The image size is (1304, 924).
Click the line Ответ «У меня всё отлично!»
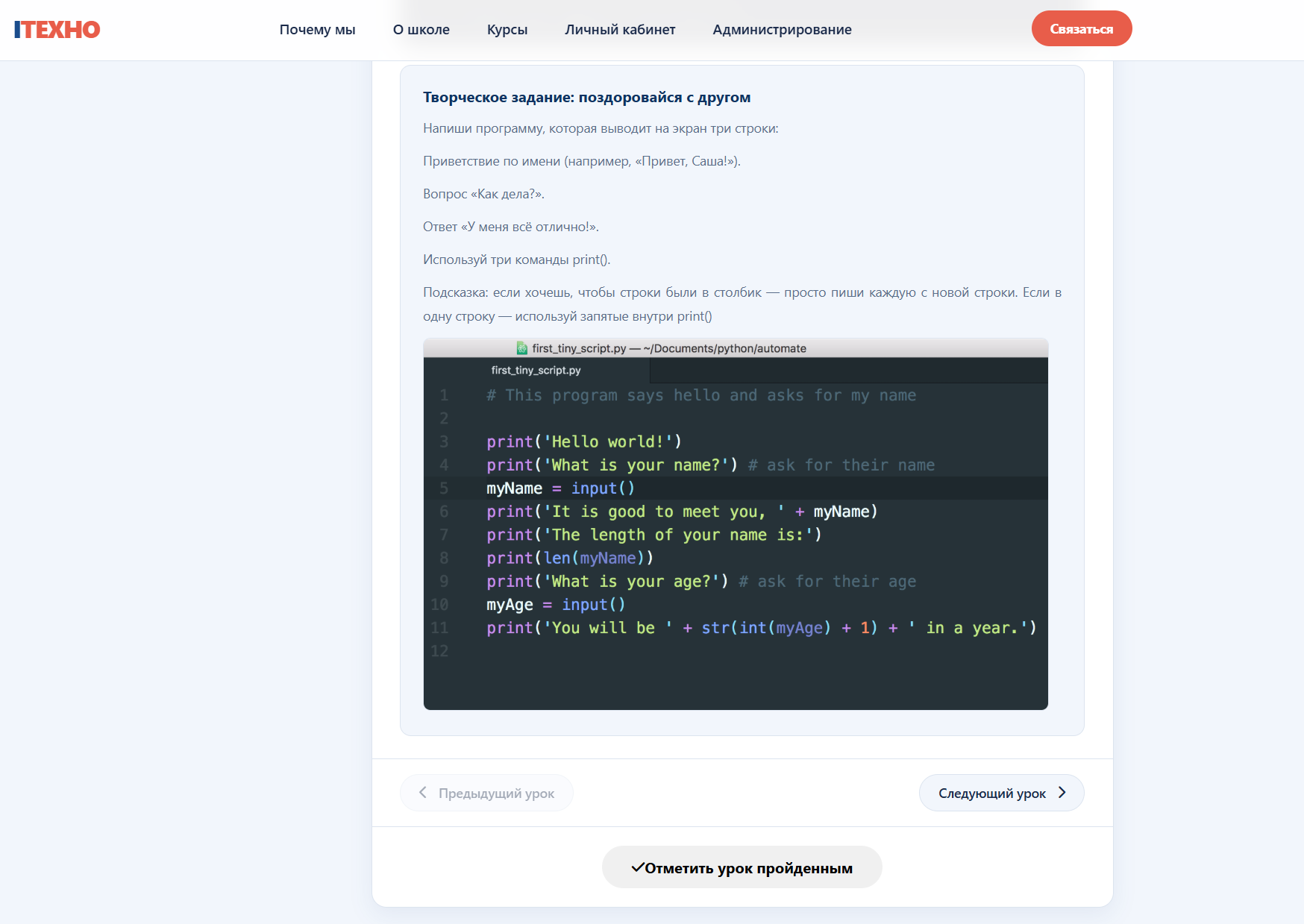click(x=511, y=227)
